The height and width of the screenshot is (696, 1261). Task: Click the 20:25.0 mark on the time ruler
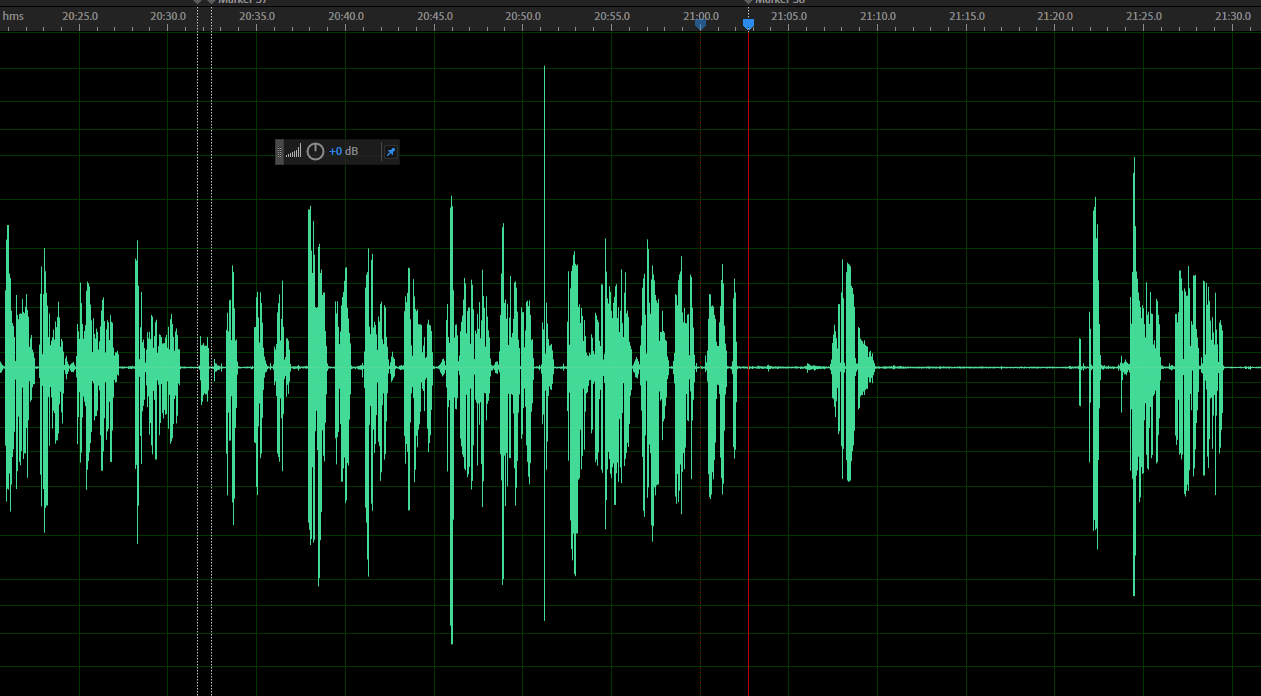[80, 16]
